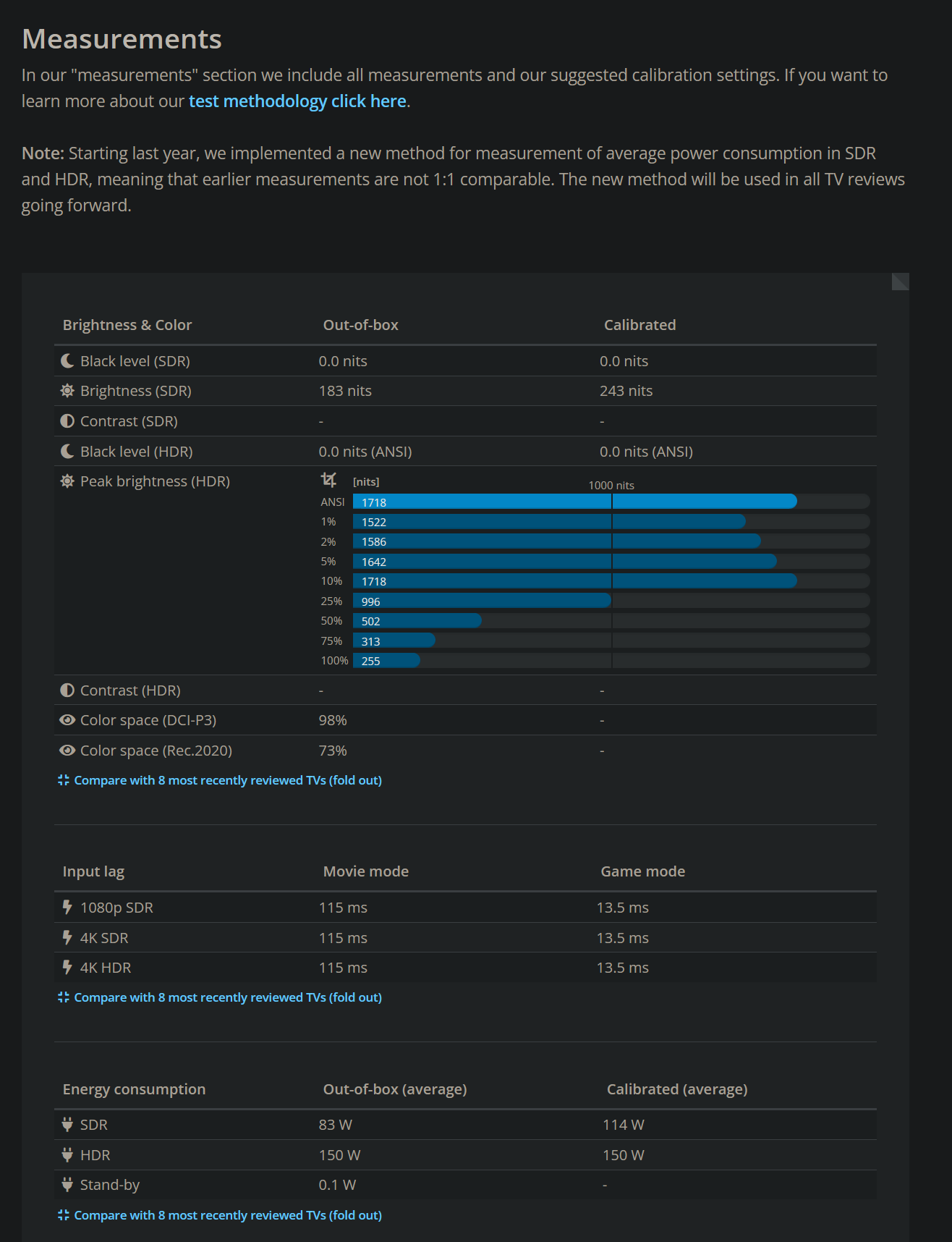
Task: Click the lightning bolt icon beside 4K HDR
Action: pyautogui.click(x=67, y=968)
